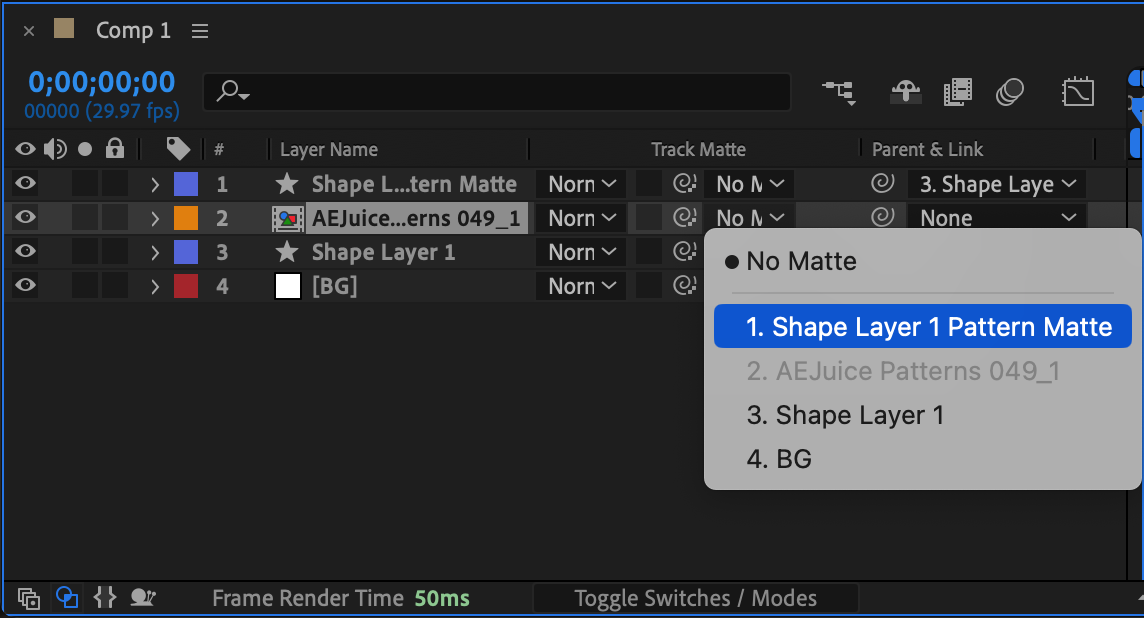Select 'No Matte' in the matte menu
This screenshot has height=618, width=1144.
[801, 262]
